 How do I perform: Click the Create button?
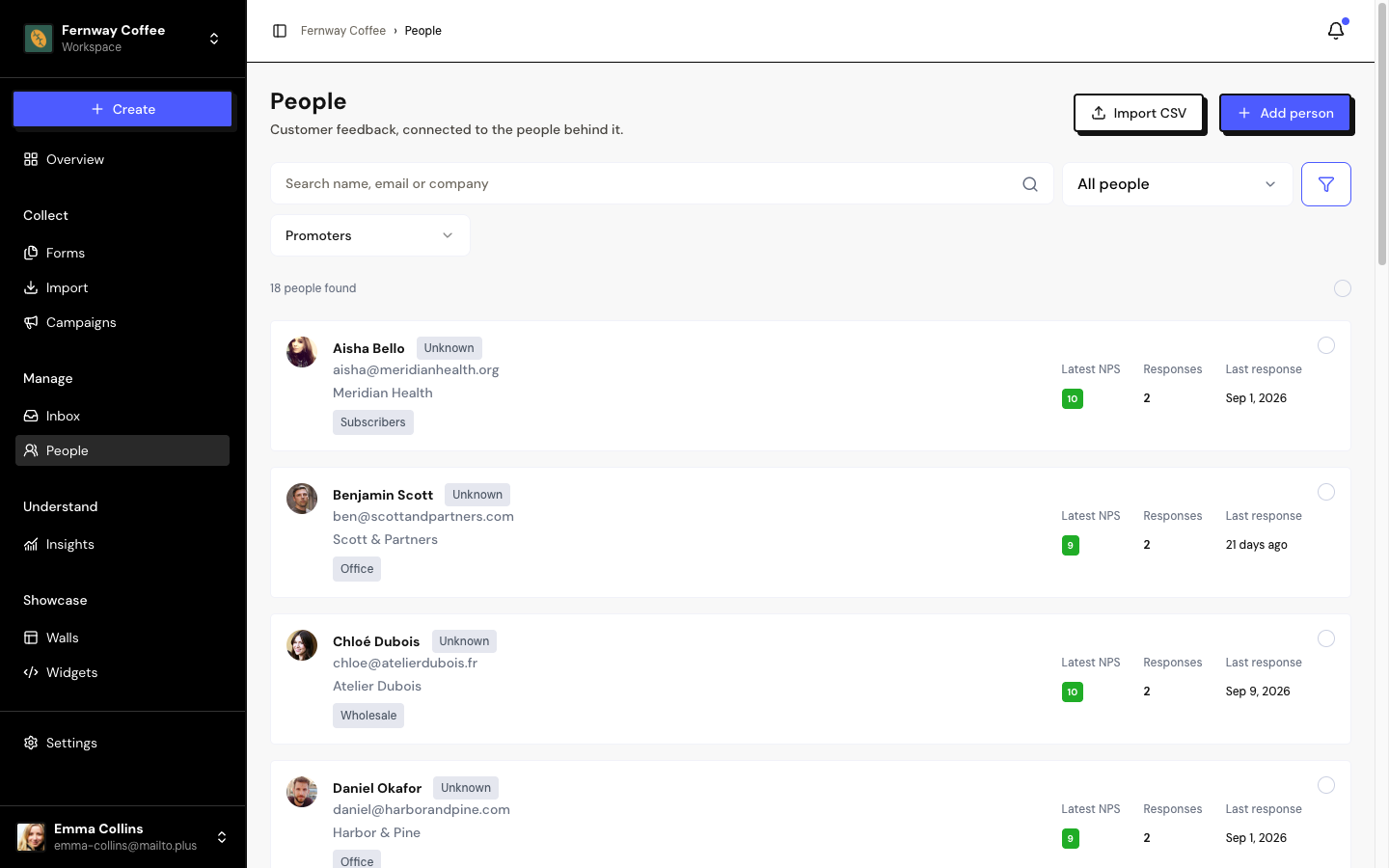tap(123, 109)
